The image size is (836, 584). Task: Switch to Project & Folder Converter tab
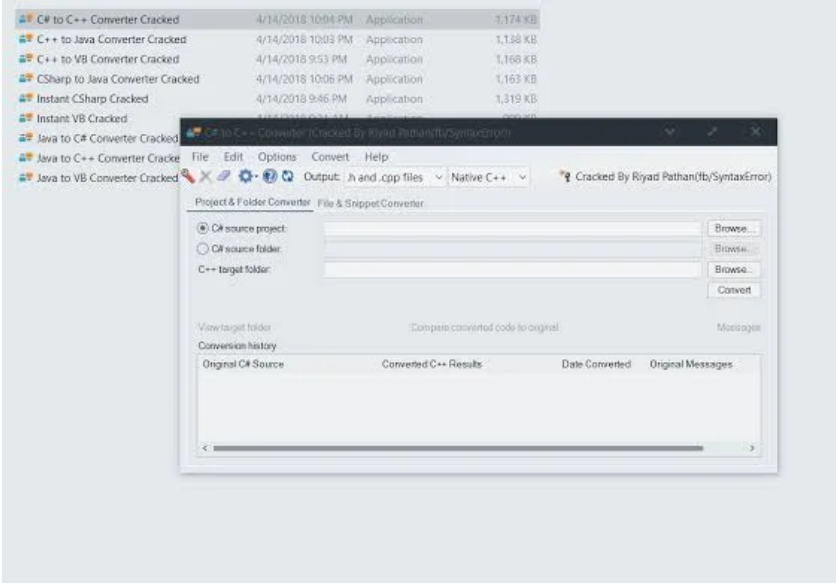252,202
